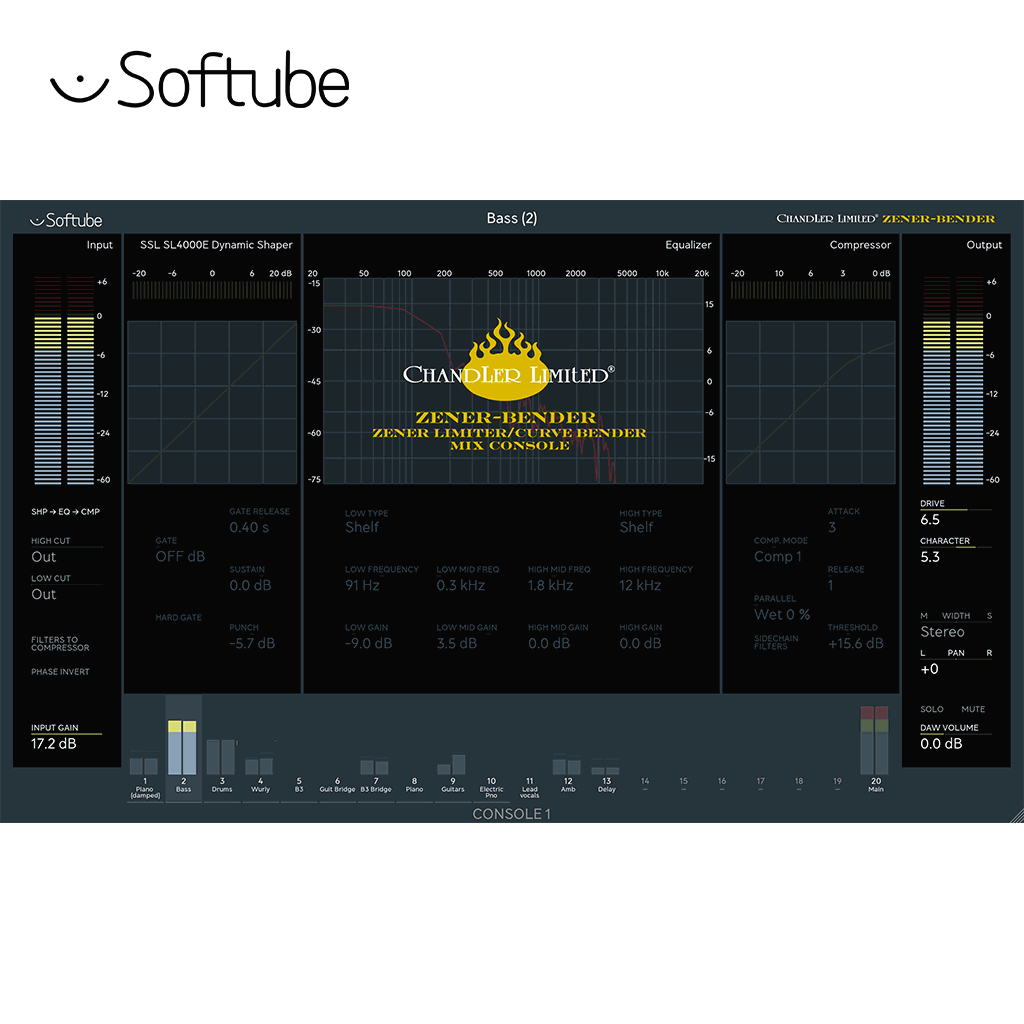Toggle the compressor Sidechain Filters
The height and width of the screenshot is (1024, 1024).
[x=776, y=642]
